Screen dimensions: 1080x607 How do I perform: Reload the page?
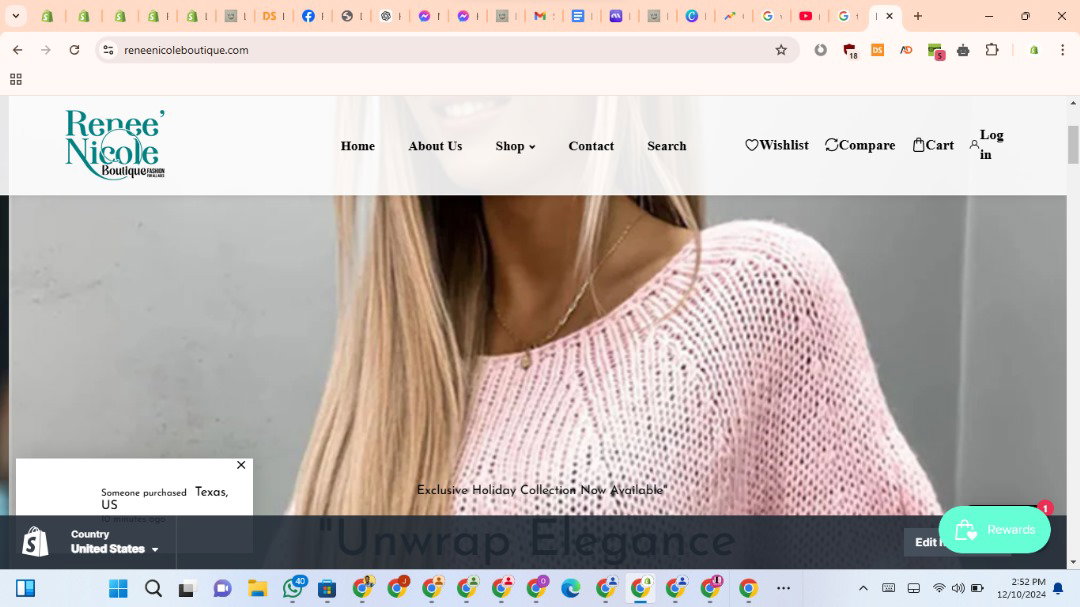coord(74,50)
